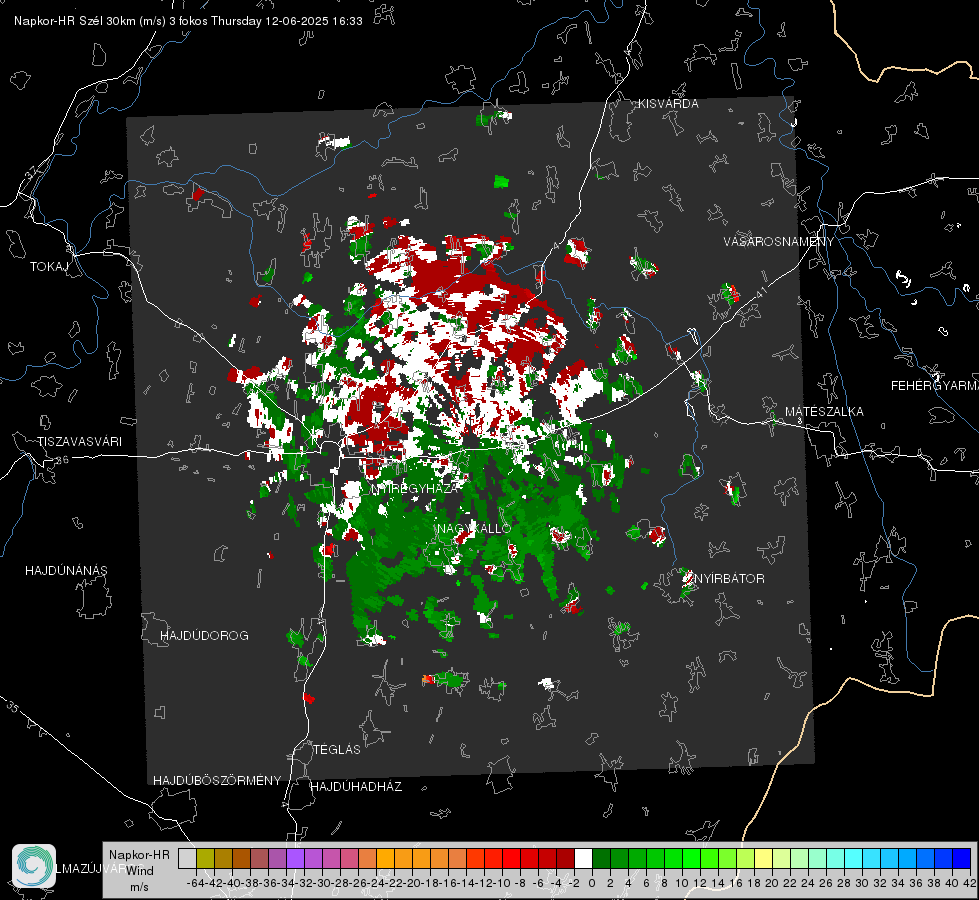Click the NYÍREGYHÁZA city label
Viewport: 979px width, 900px height.
click(415, 489)
